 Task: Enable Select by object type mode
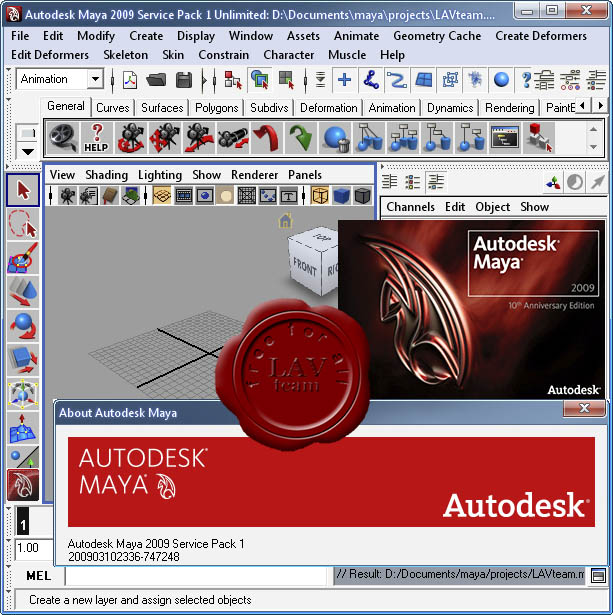pos(259,80)
